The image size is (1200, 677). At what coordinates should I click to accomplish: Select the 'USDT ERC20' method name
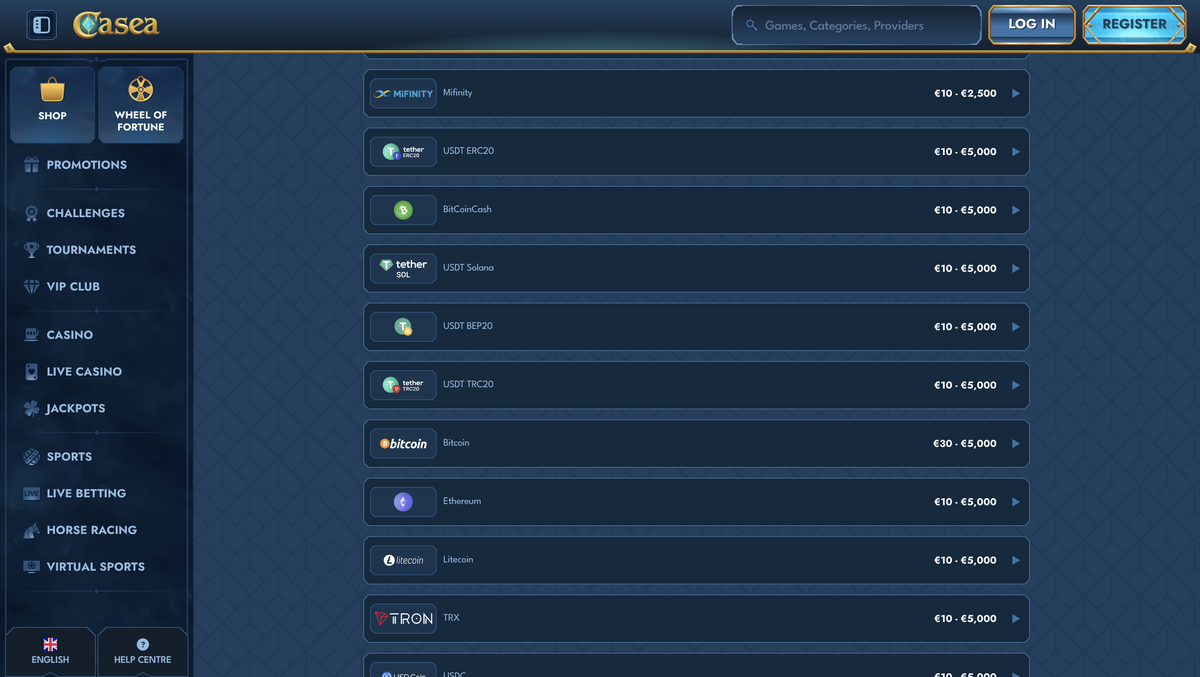468,151
